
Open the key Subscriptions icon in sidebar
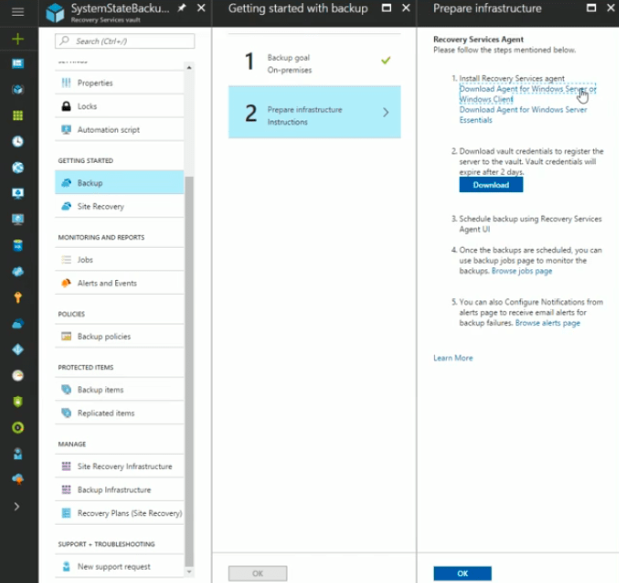(x=18, y=297)
